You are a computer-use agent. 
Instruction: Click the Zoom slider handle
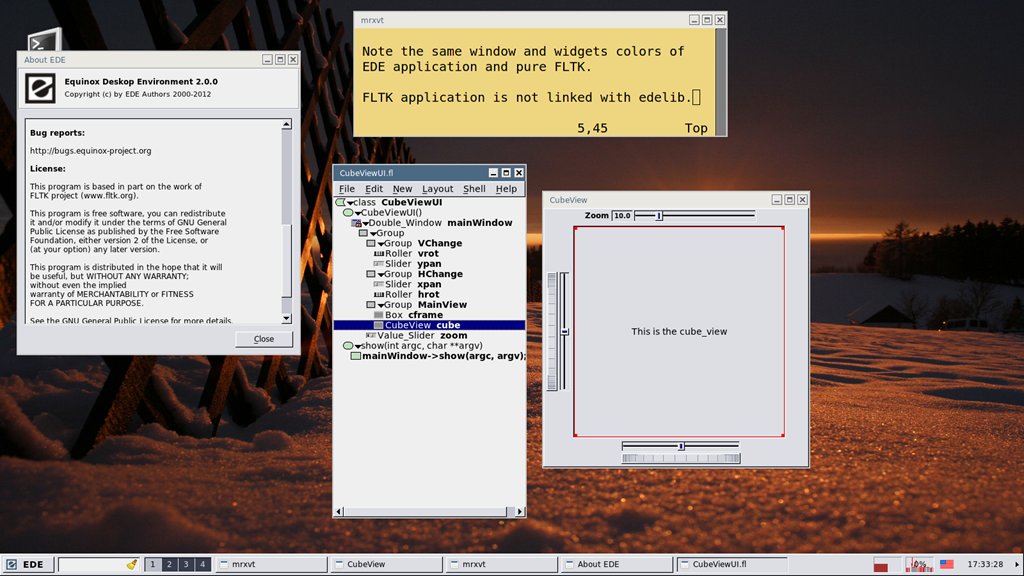coord(659,216)
